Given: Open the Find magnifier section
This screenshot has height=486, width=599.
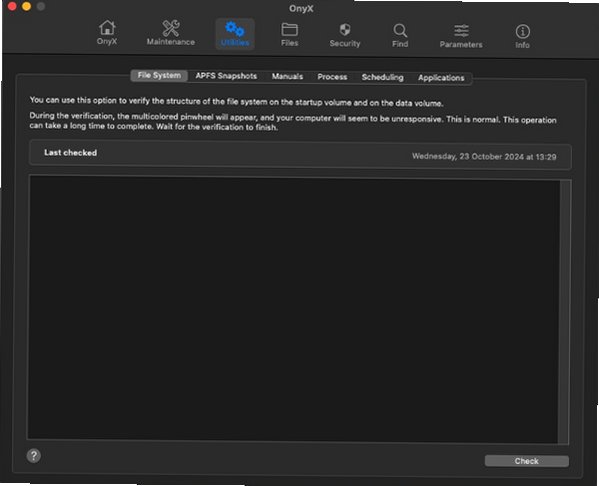Looking at the screenshot, I should click(400, 36).
